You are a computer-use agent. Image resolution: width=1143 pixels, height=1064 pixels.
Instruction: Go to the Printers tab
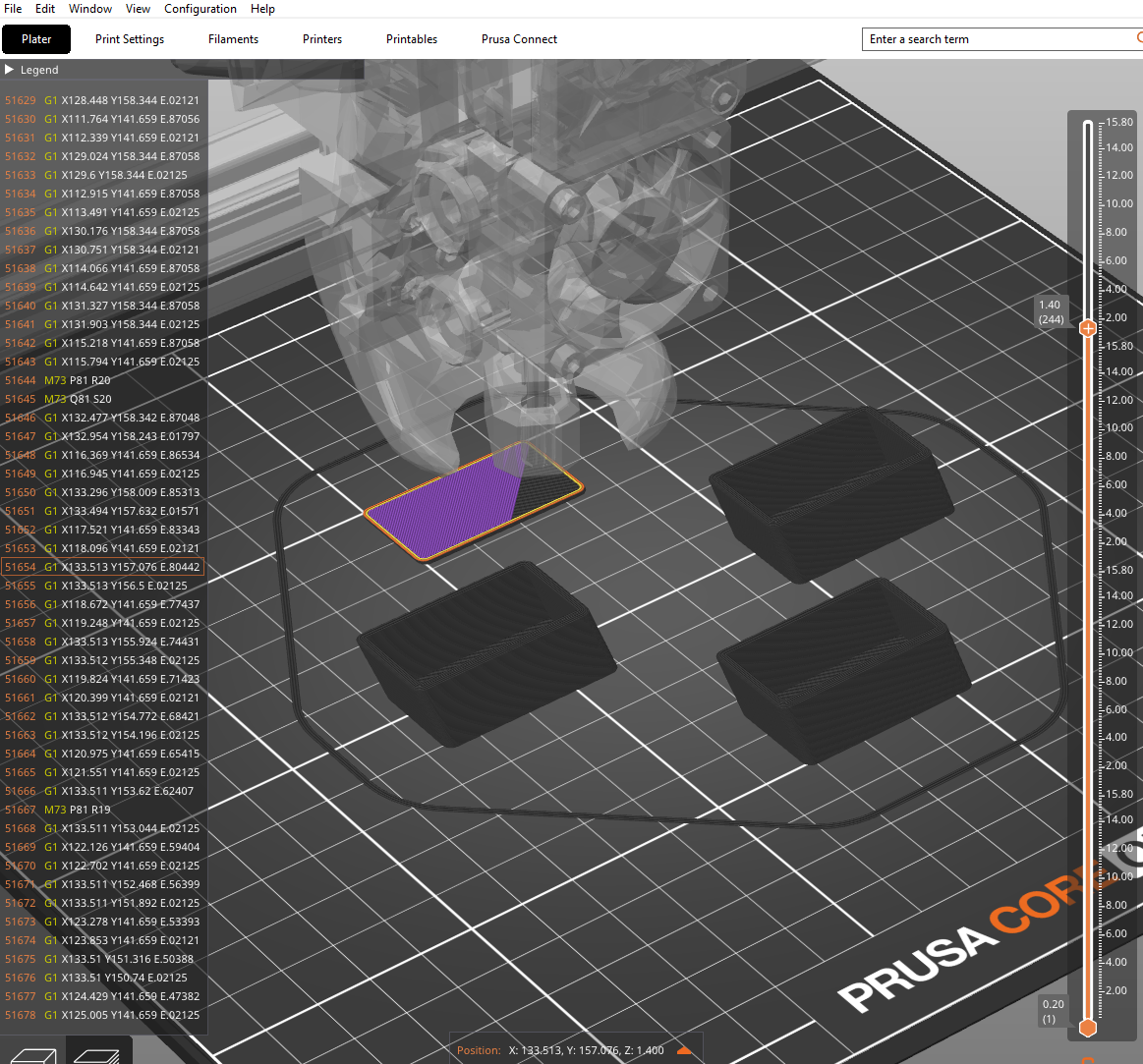click(322, 39)
